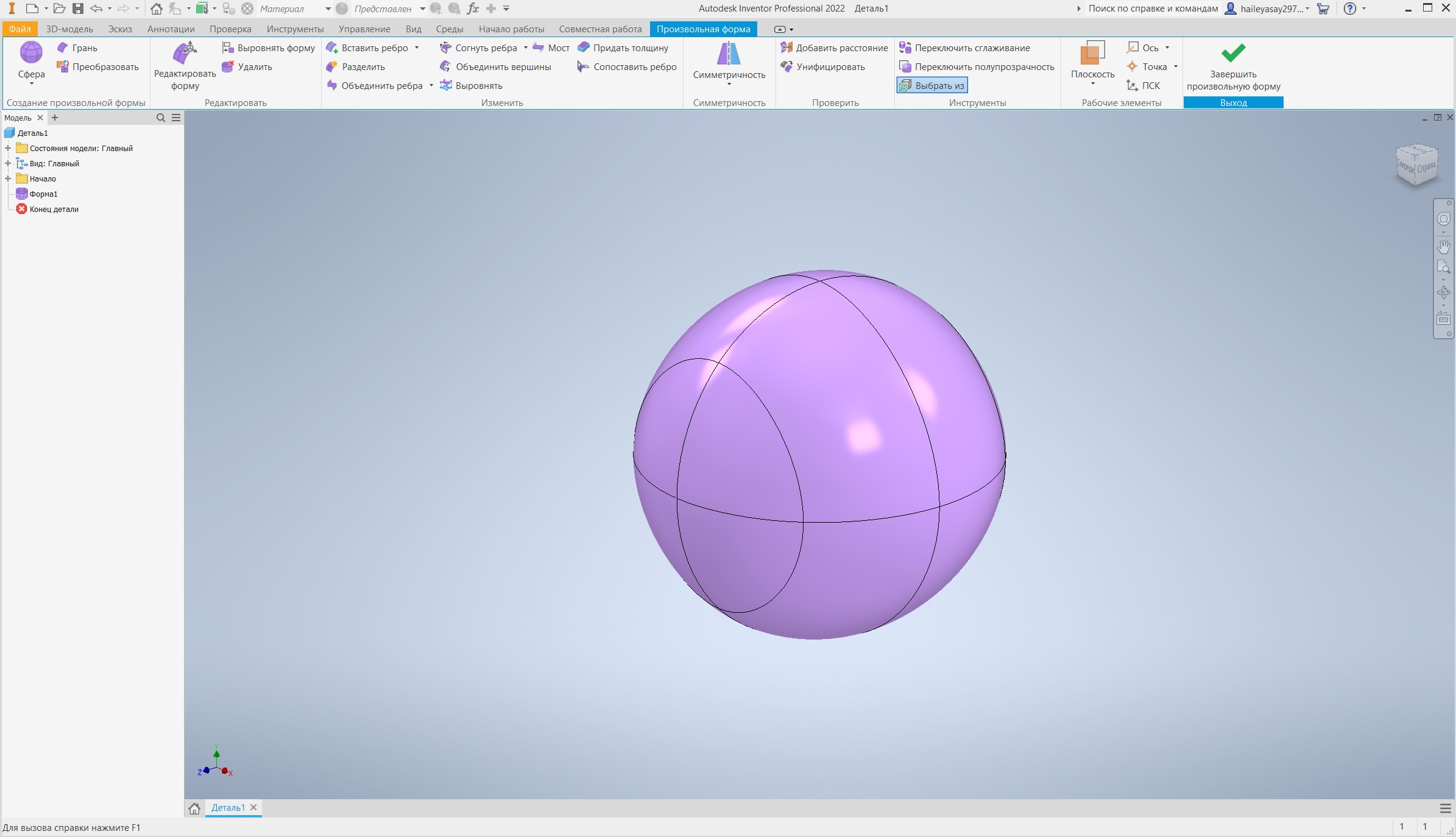Open Объединить ребра dropdown arrow
The height and width of the screenshot is (837, 1456).
pos(431,85)
